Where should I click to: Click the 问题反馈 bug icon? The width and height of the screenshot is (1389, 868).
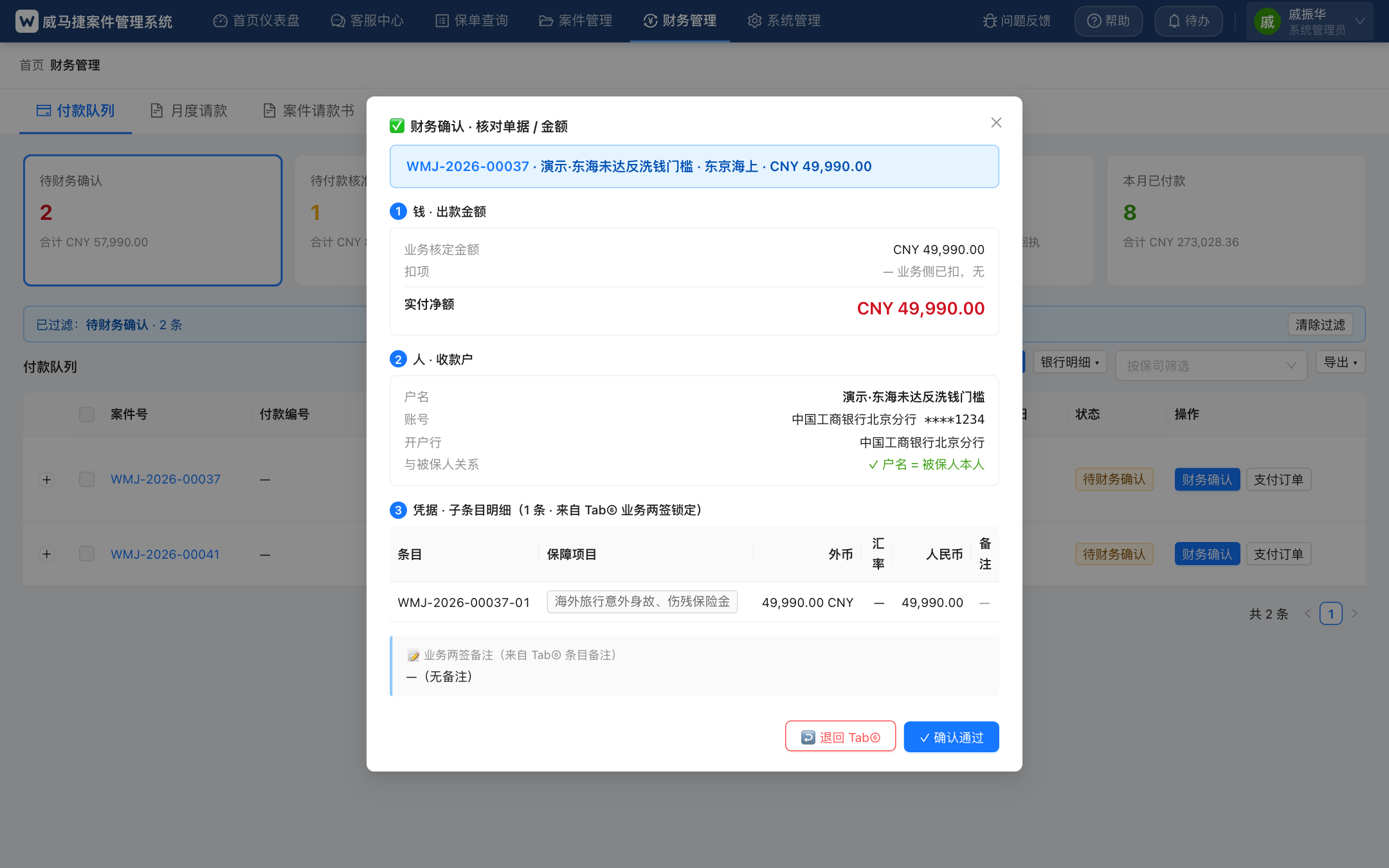coord(990,21)
